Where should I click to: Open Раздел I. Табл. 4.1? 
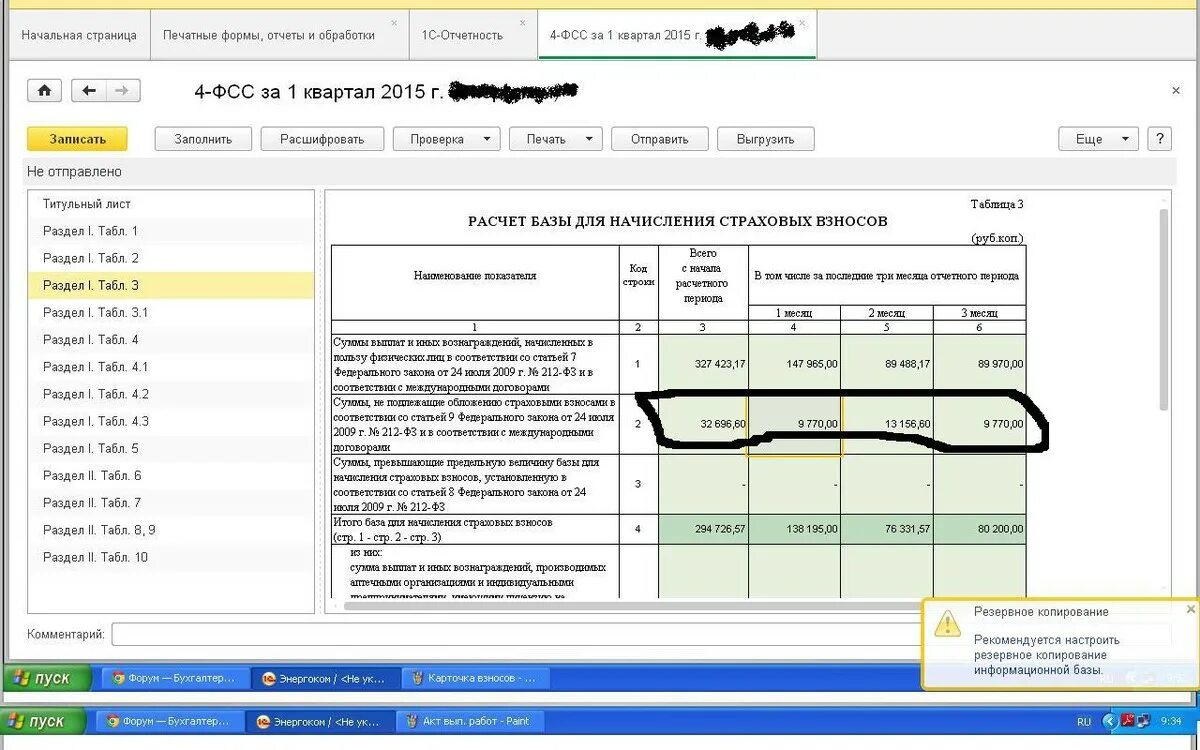(171, 367)
